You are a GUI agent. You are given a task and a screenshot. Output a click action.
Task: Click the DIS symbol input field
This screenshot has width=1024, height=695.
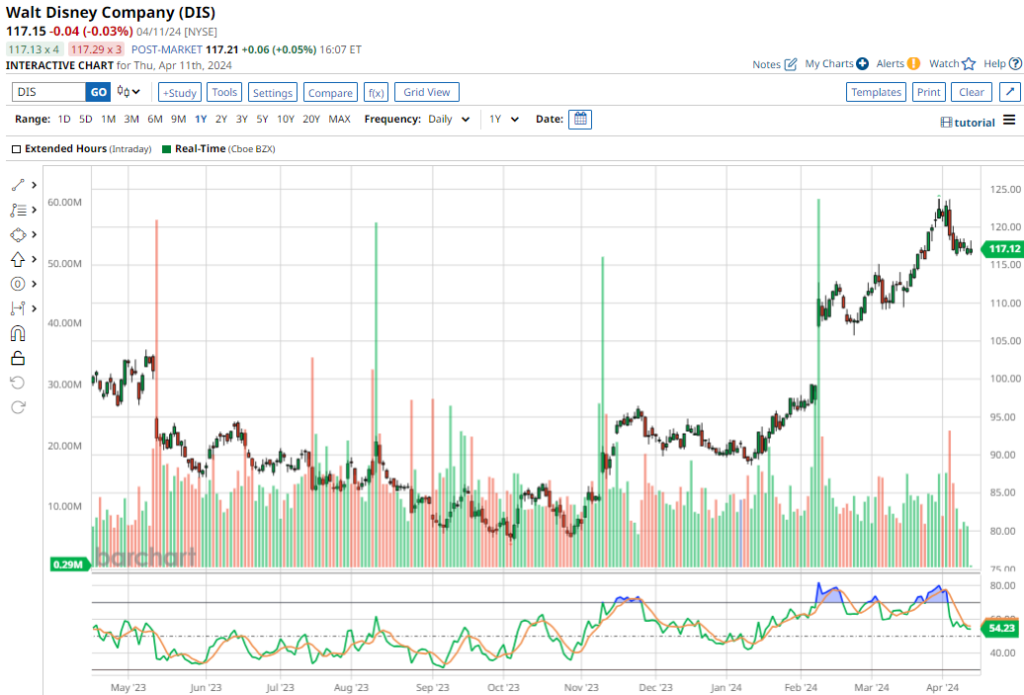click(48, 92)
